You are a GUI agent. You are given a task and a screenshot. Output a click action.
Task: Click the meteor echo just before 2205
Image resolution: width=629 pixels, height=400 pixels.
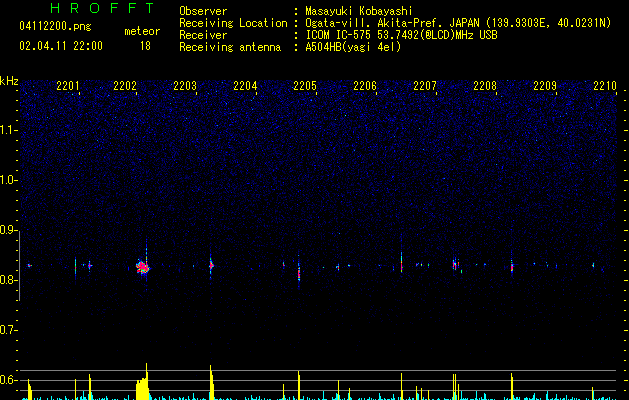pos(299,272)
